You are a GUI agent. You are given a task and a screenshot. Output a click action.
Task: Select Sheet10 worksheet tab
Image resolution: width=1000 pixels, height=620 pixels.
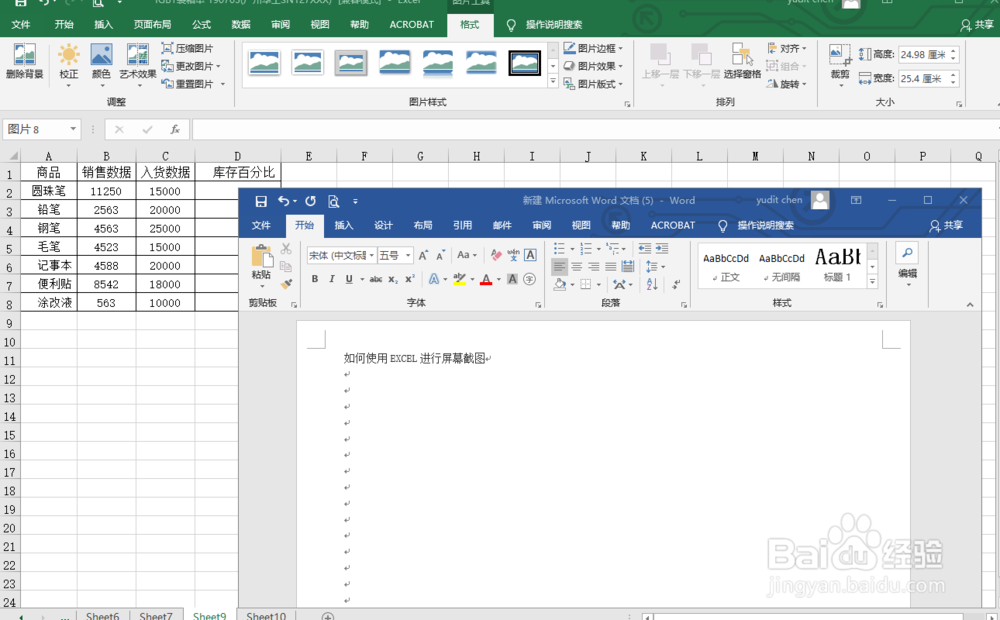[266, 616]
